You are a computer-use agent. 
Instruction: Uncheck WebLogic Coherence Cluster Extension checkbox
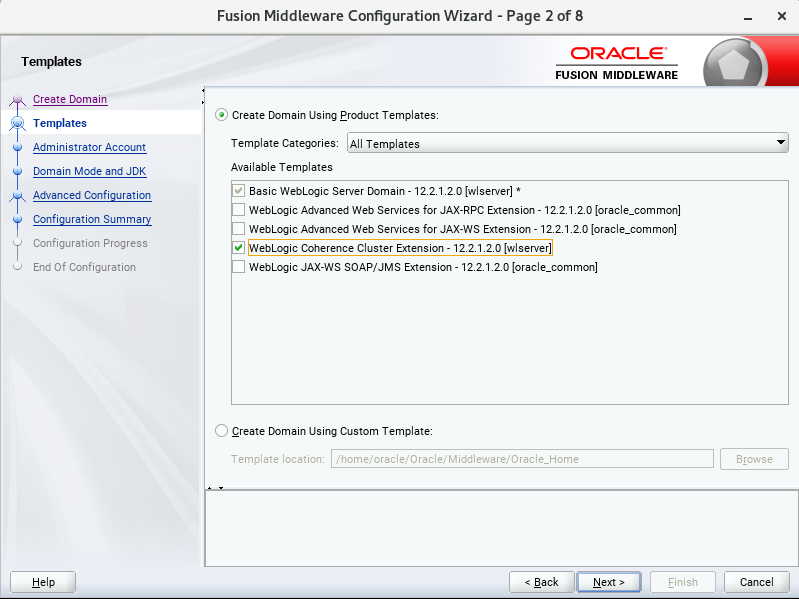pos(238,248)
